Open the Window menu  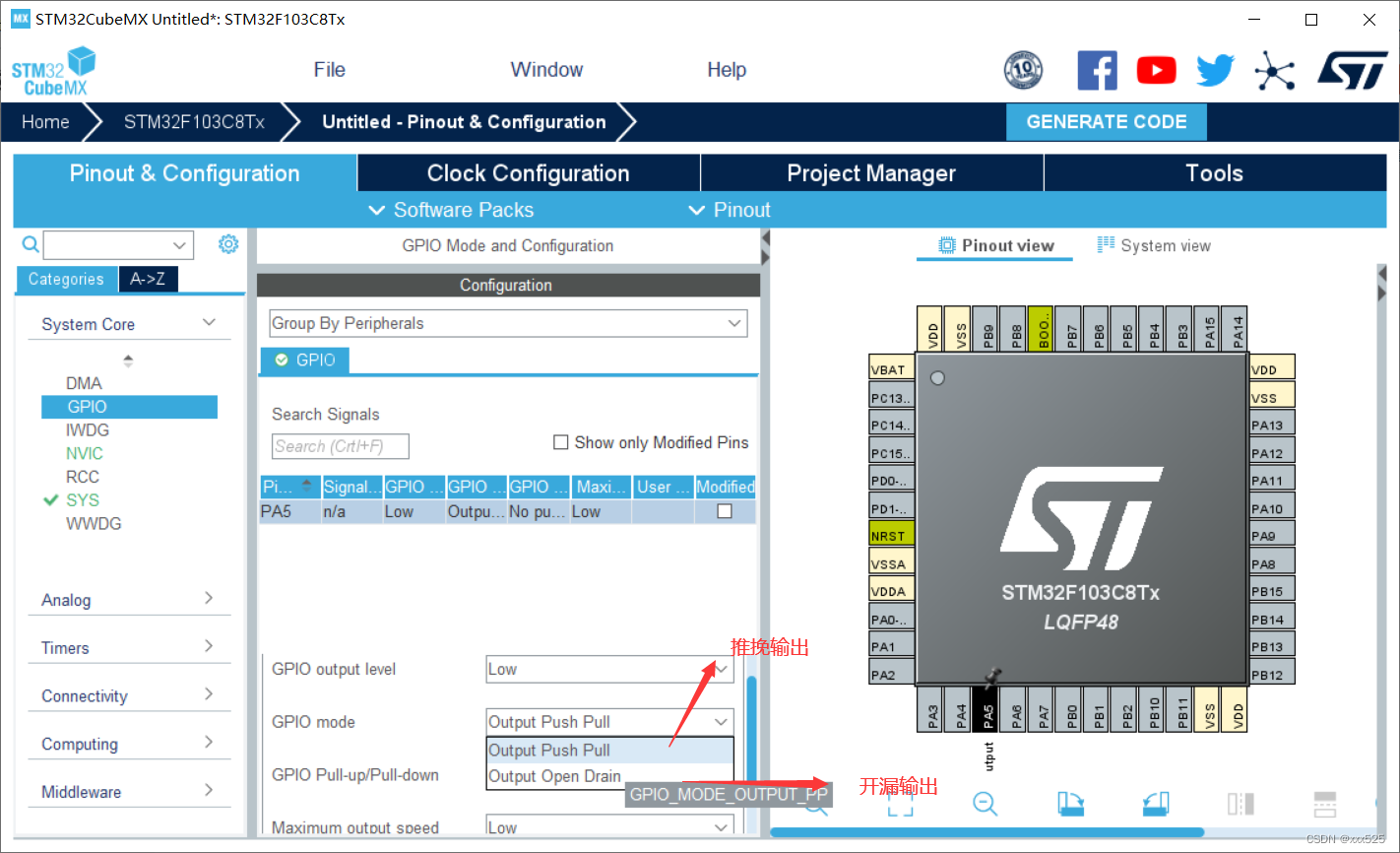(546, 70)
